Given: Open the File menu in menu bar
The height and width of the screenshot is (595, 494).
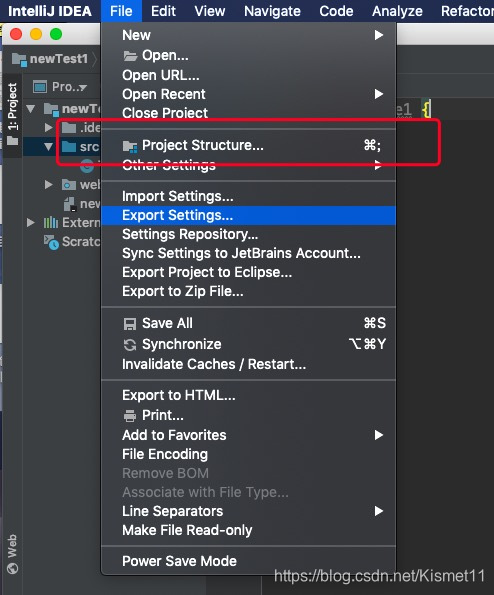Looking at the screenshot, I should pyautogui.click(x=121, y=11).
